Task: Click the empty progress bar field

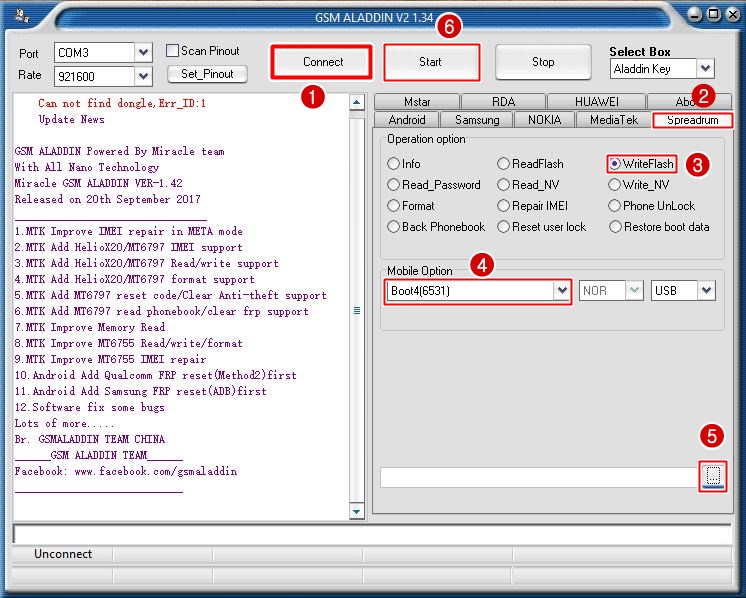Action: coord(372,534)
